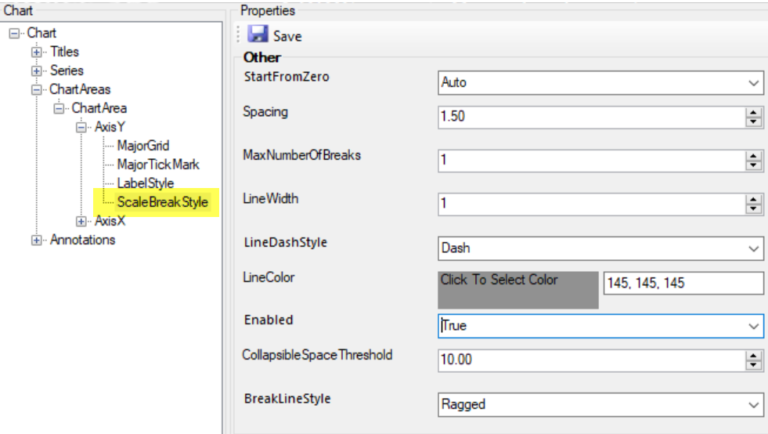768x434 pixels.
Task: Expand the AxisX tree node
Action: 81,221
